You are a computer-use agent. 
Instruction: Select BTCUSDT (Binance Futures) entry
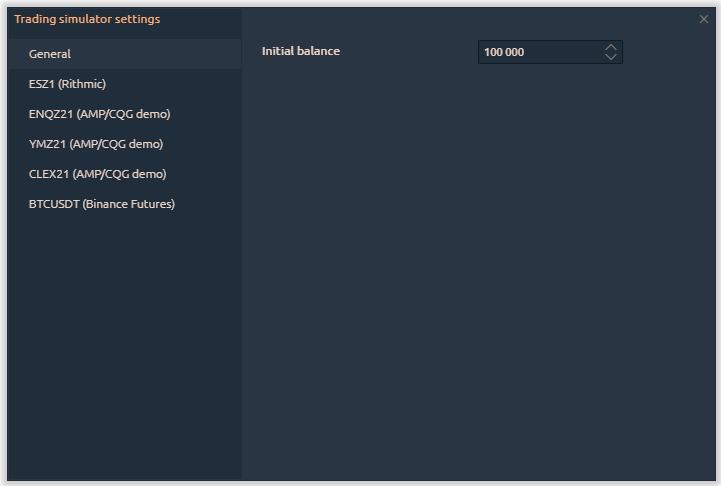point(102,204)
